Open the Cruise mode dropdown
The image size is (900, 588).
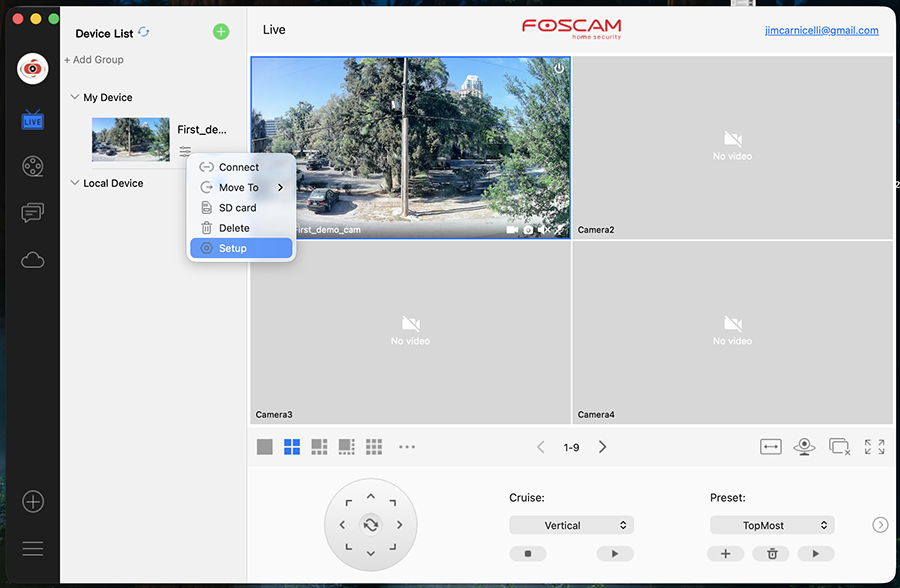[571, 524]
